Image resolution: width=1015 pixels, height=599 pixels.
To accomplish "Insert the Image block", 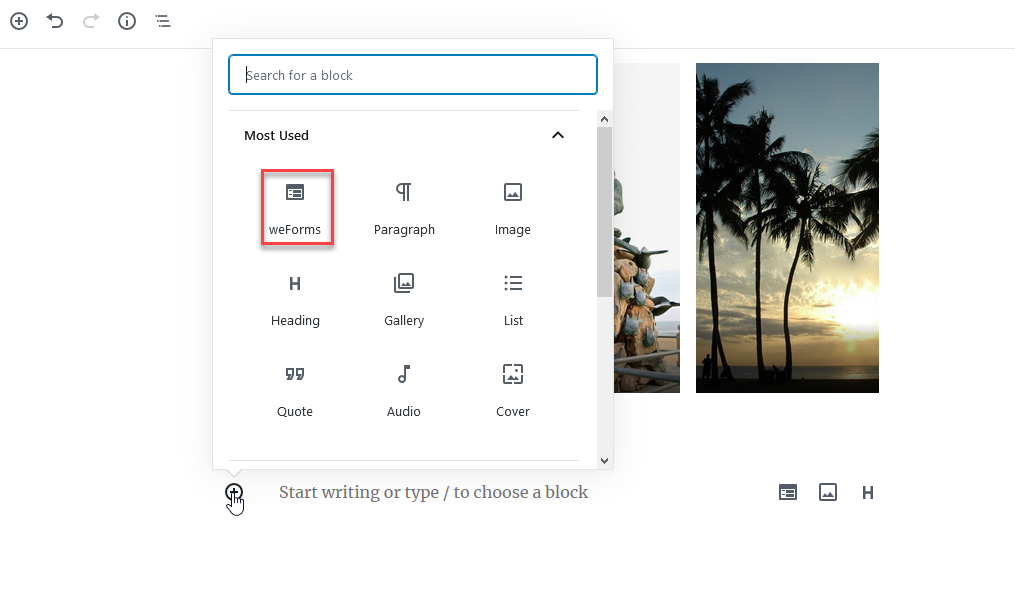I will click(513, 208).
